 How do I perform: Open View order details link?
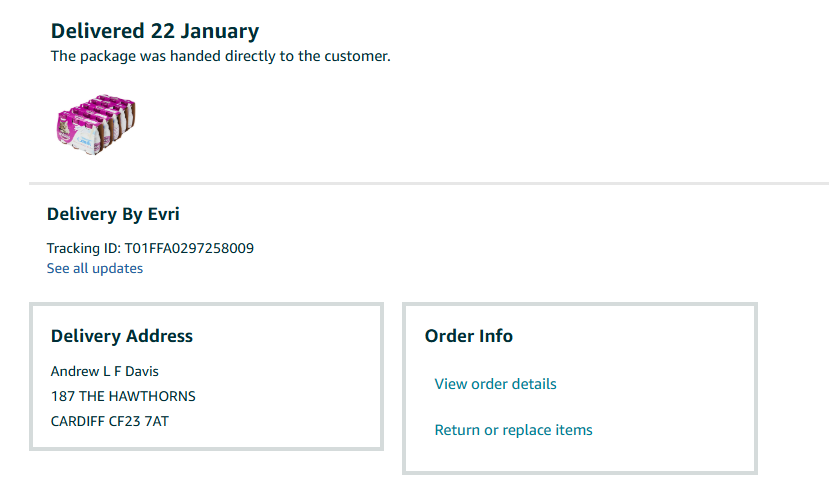(x=495, y=384)
